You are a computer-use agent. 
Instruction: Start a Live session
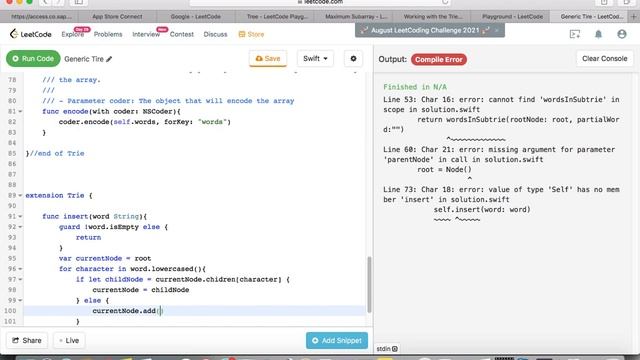coord(69,340)
